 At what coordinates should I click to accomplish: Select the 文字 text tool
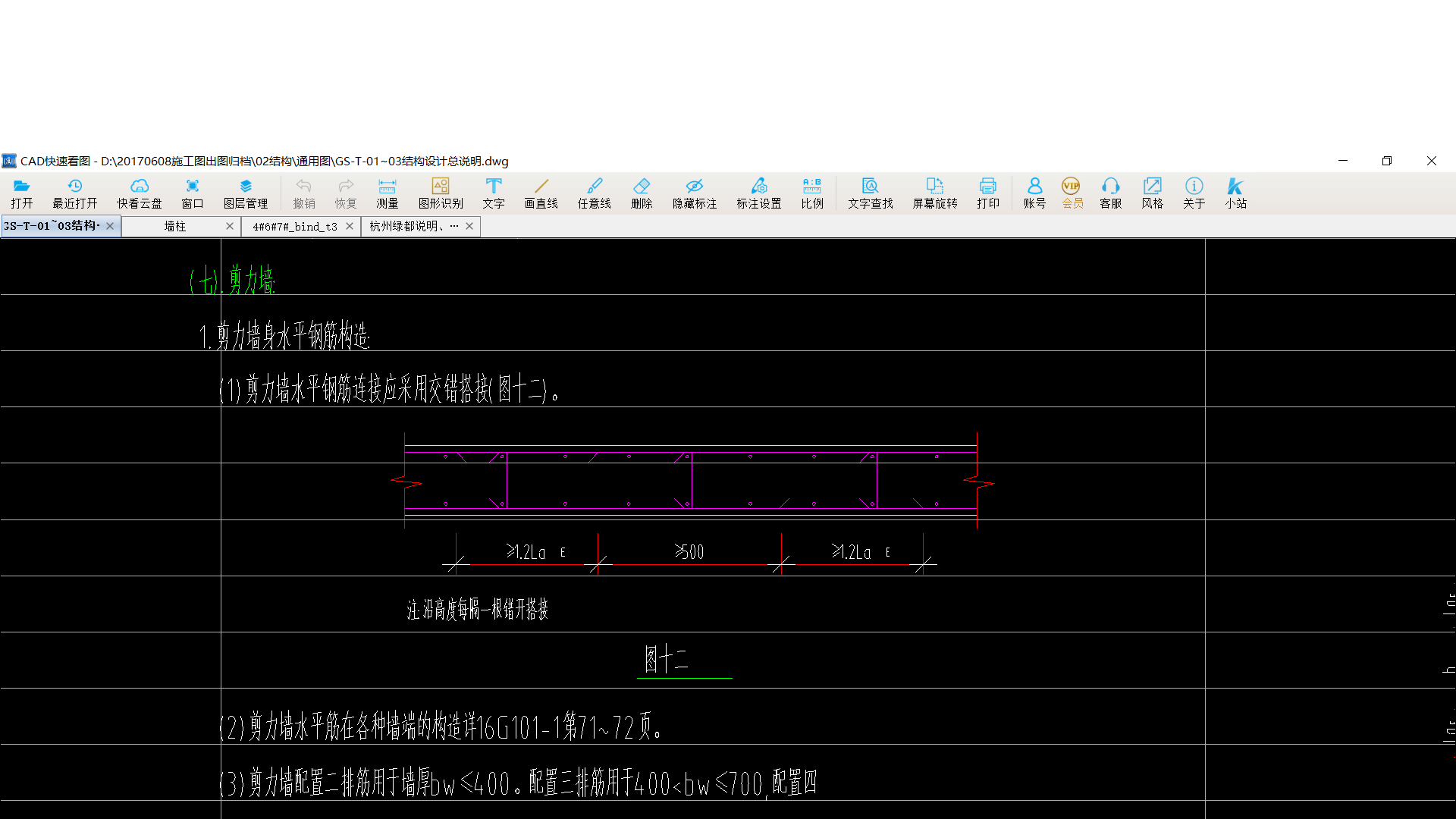pyautogui.click(x=493, y=193)
